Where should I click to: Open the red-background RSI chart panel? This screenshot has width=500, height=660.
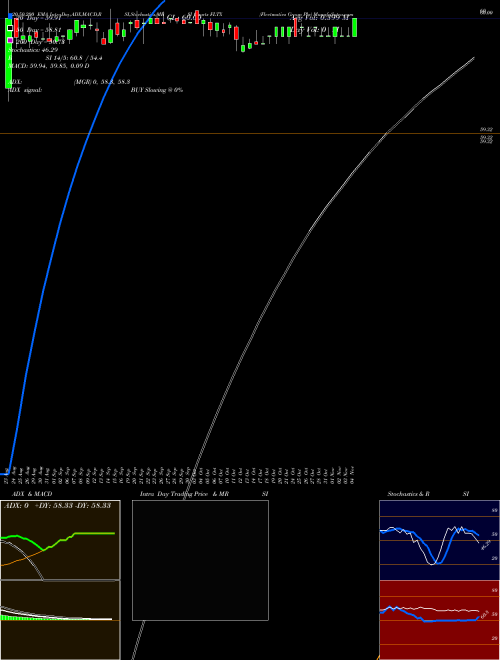click(x=439, y=620)
